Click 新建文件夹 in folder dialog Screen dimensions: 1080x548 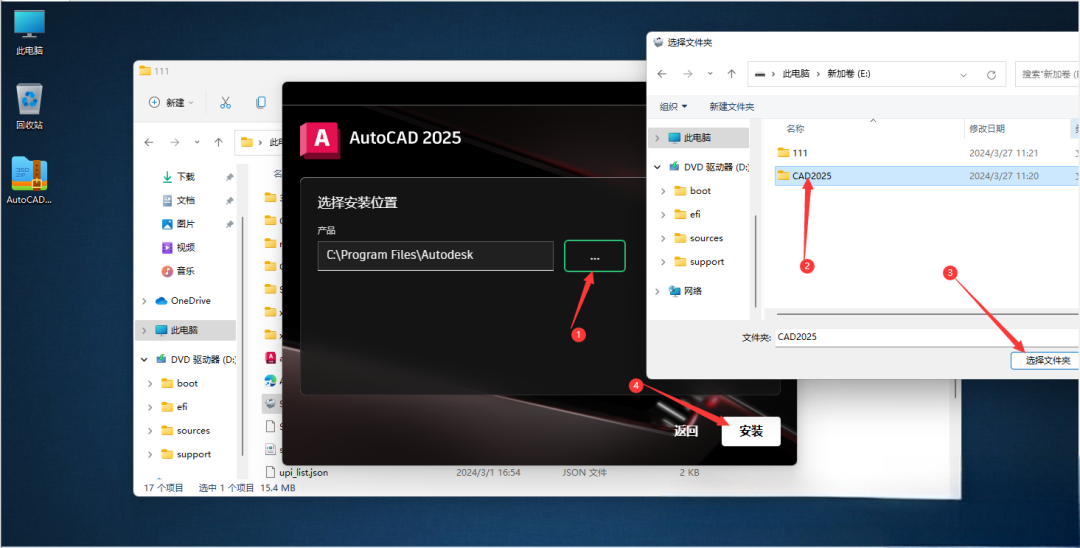[731, 106]
